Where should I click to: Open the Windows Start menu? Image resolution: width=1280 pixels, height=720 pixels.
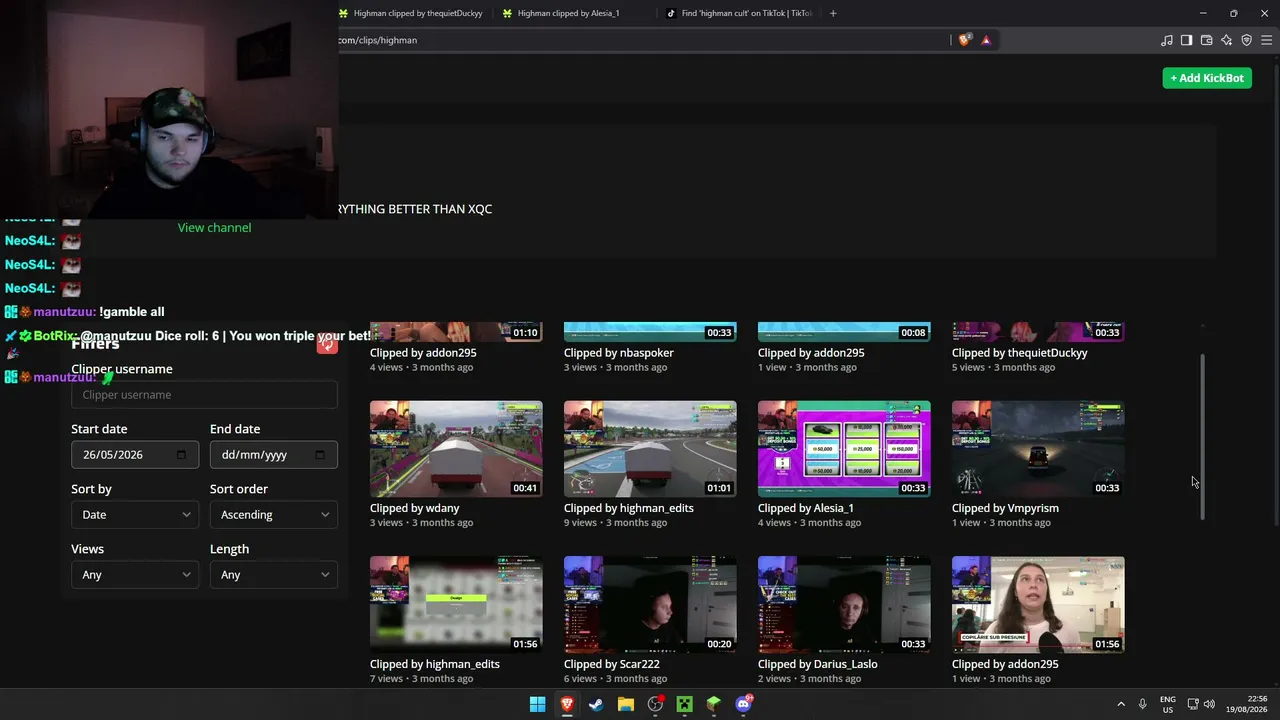click(x=537, y=704)
